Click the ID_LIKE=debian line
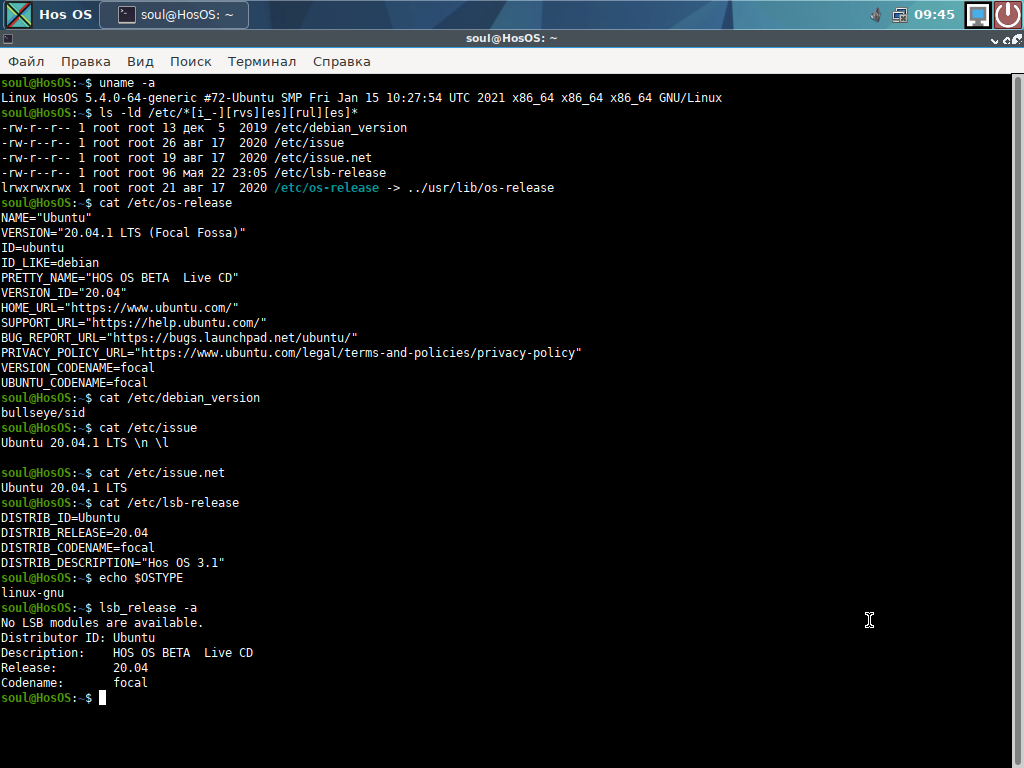Image resolution: width=1024 pixels, height=768 pixels. pos(50,263)
